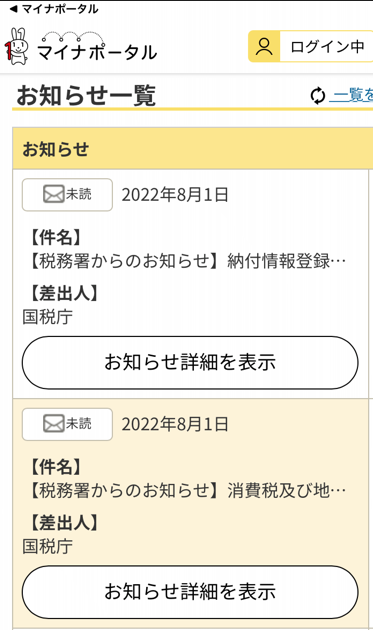The width and height of the screenshot is (373, 630).
Task: Tap the first 未読 unread badge
Action: pos(67,195)
